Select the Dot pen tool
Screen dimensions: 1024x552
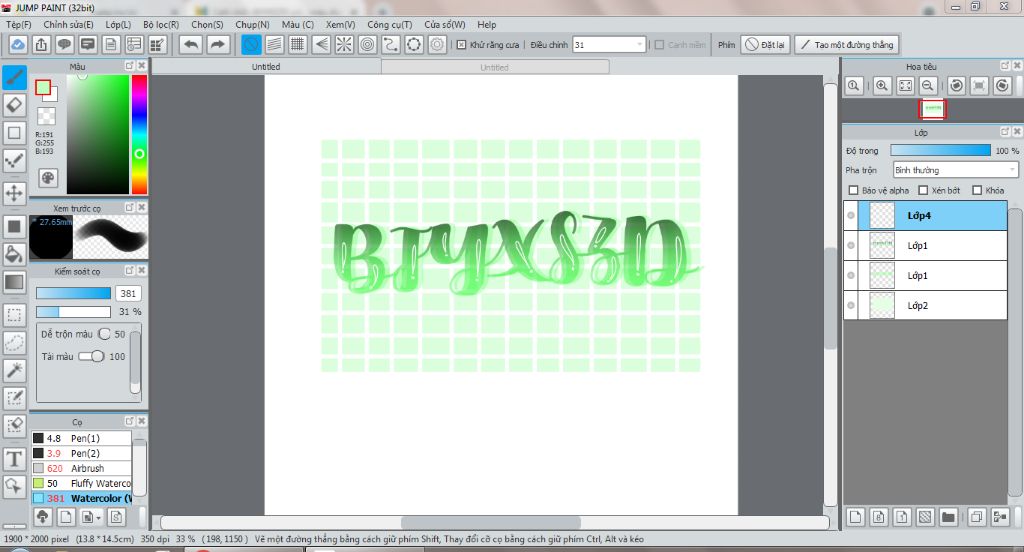point(14,161)
